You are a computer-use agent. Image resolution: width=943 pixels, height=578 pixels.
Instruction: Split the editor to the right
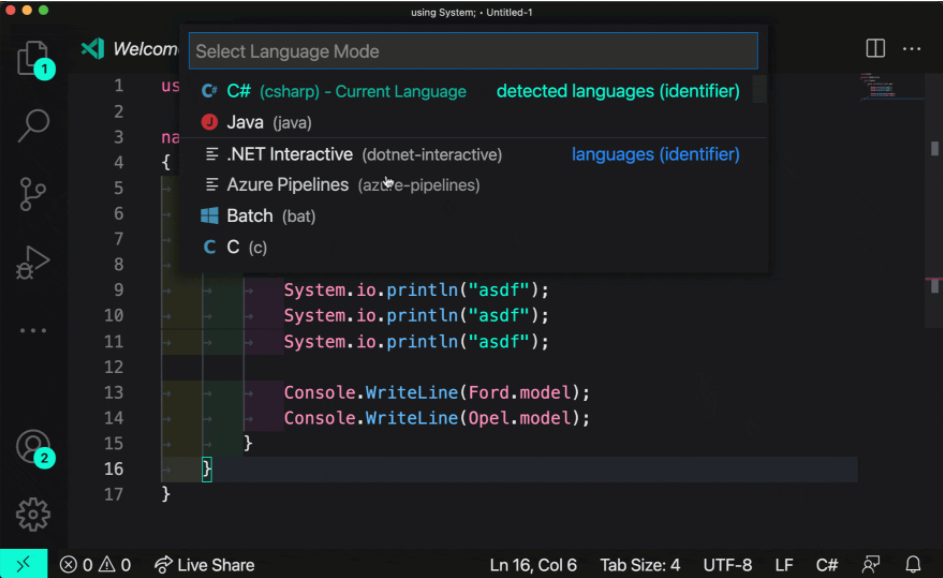[x=875, y=48]
